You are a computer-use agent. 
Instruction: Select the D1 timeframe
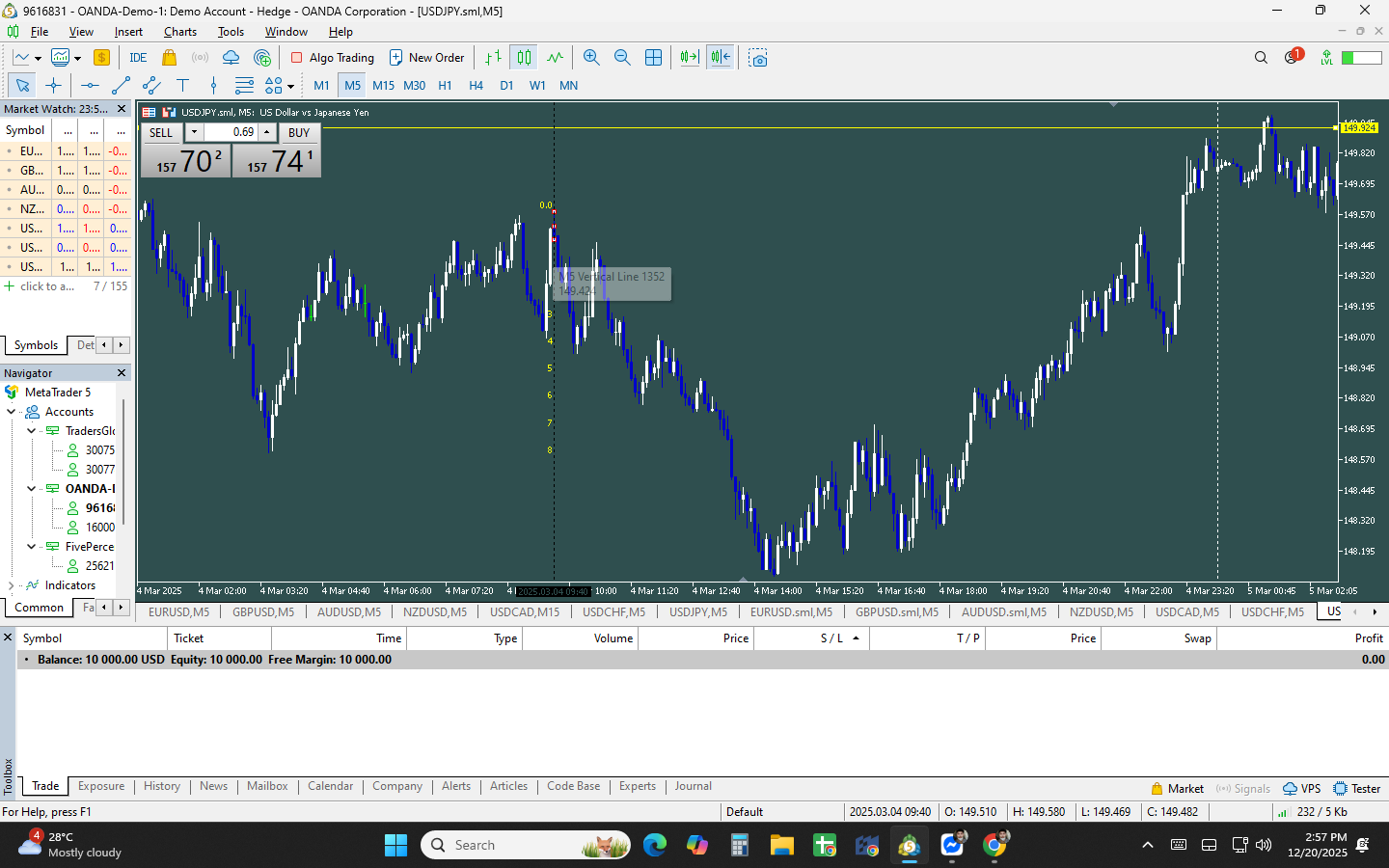506,86
